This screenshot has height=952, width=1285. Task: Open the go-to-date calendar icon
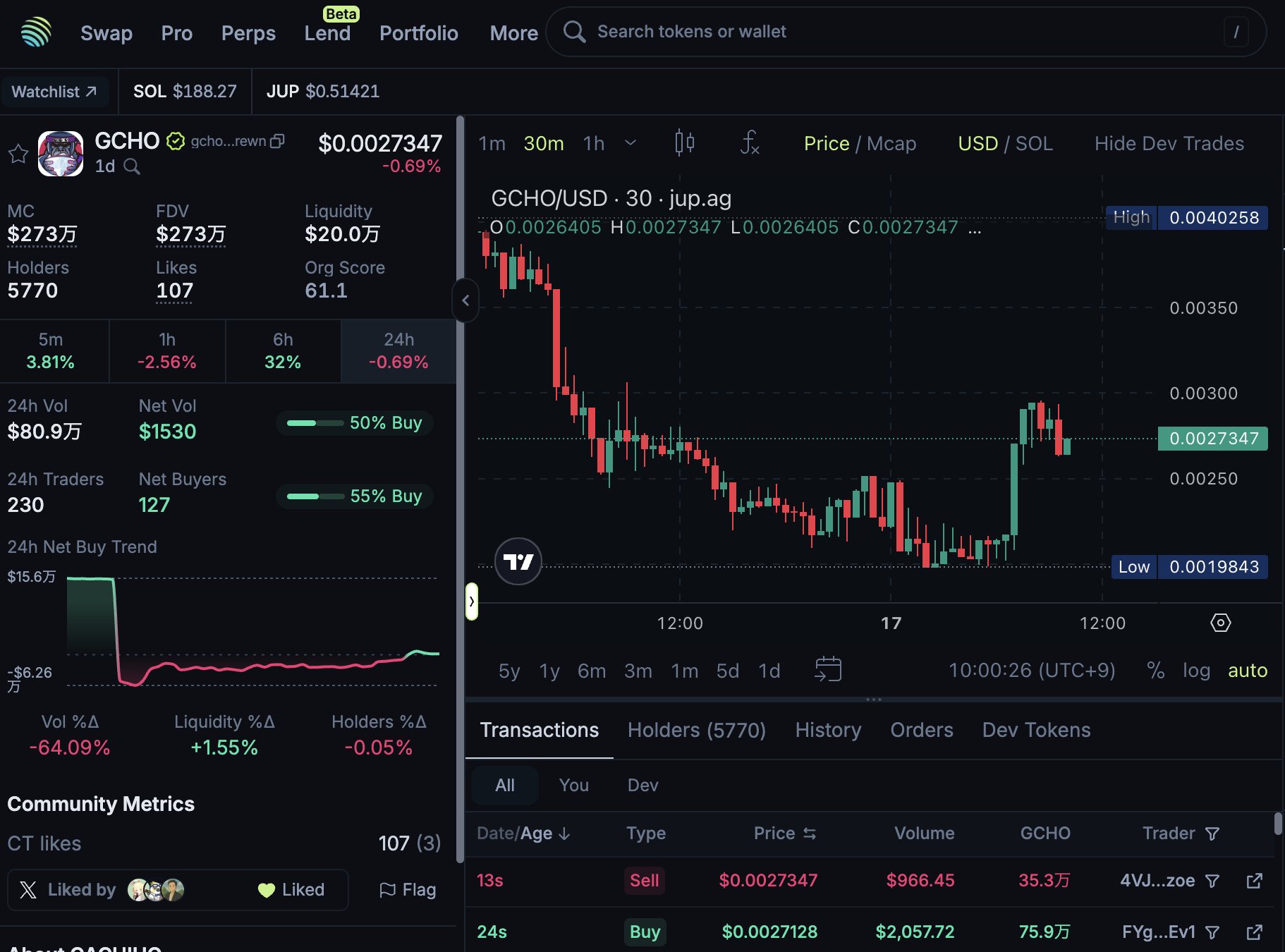click(x=828, y=669)
